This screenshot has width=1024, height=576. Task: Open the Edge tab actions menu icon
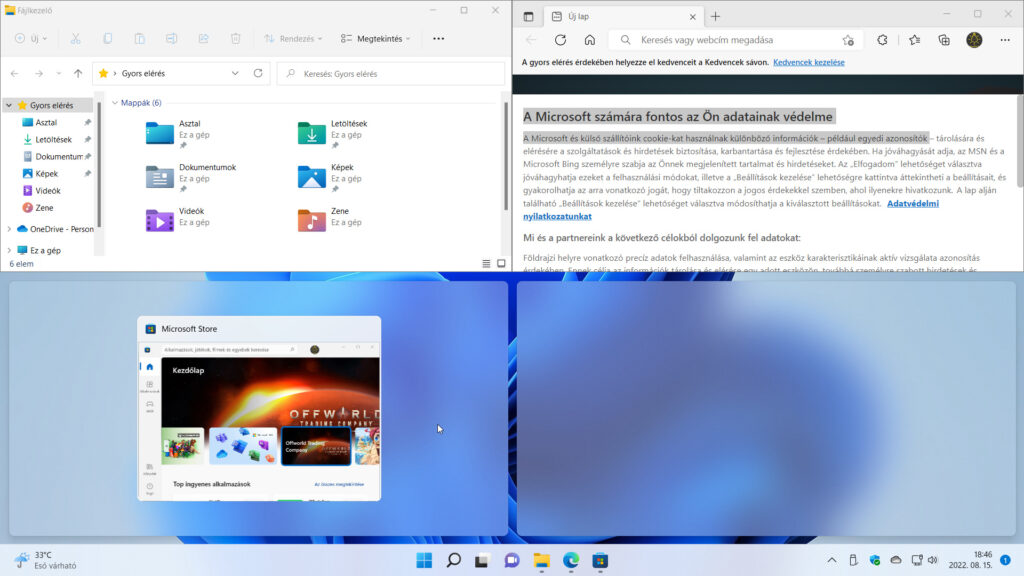pos(528,16)
